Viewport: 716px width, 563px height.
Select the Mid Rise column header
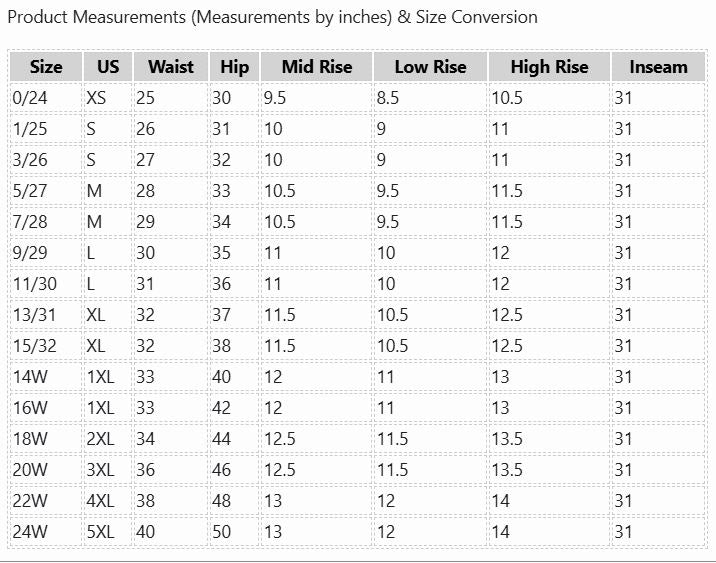pyautogui.click(x=316, y=67)
